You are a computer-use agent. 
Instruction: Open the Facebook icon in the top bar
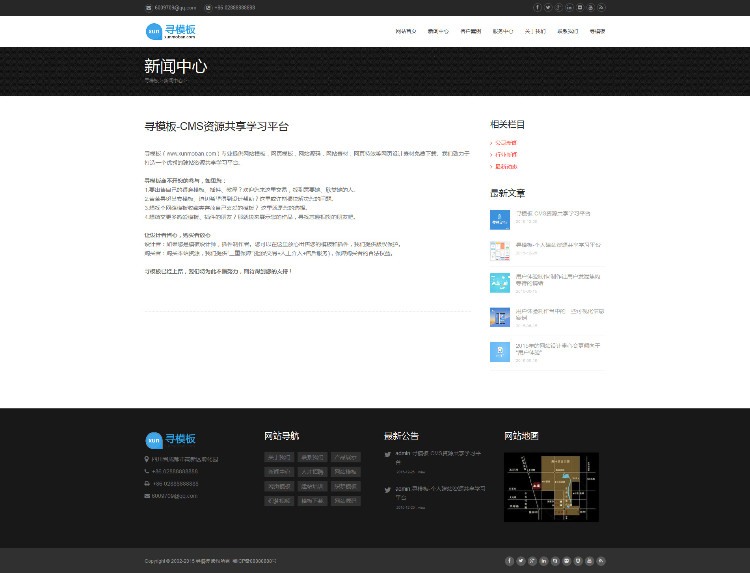click(537, 8)
